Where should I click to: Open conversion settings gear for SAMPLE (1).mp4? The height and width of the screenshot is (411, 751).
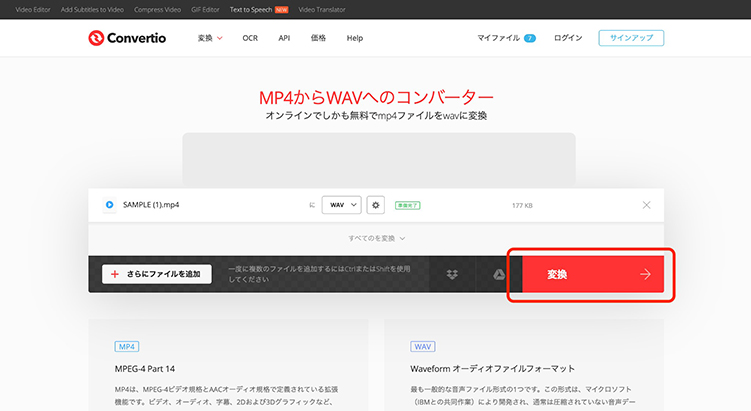point(376,205)
